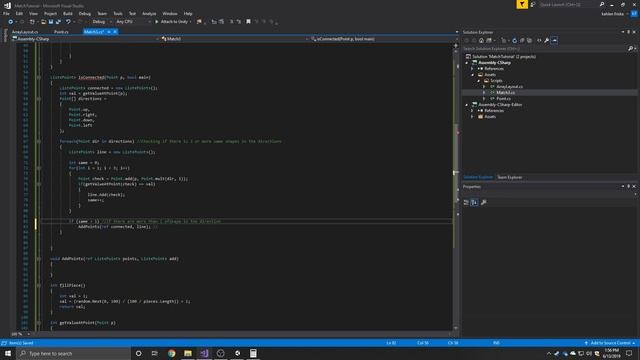Switch to the ArrayLayout.cs editor tab
The width and height of the screenshot is (640, 360).
(25, 32)
